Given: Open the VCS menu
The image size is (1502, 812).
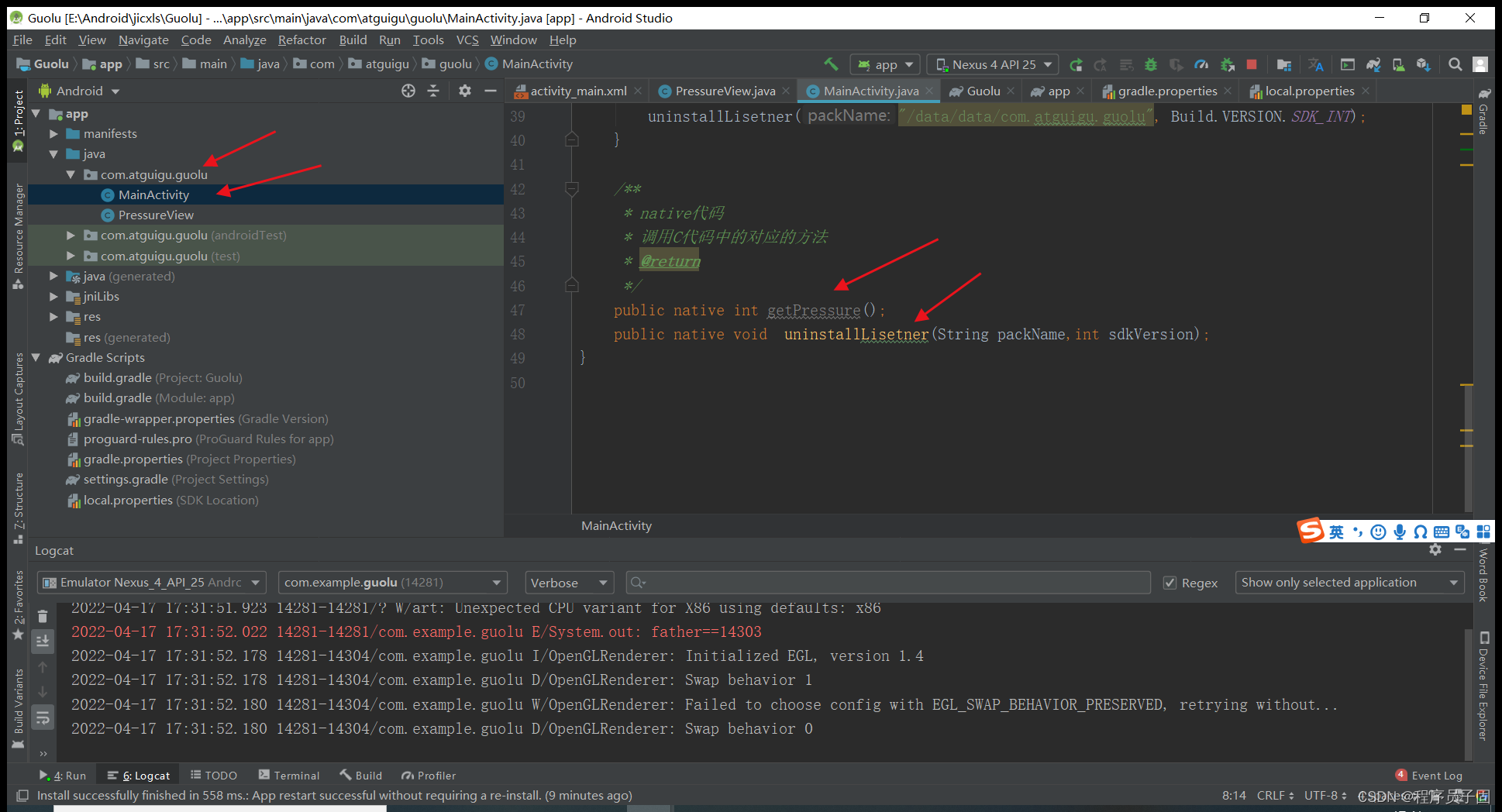Looking at the screenshot, I should pyautogui.click(x=467, y=40).
